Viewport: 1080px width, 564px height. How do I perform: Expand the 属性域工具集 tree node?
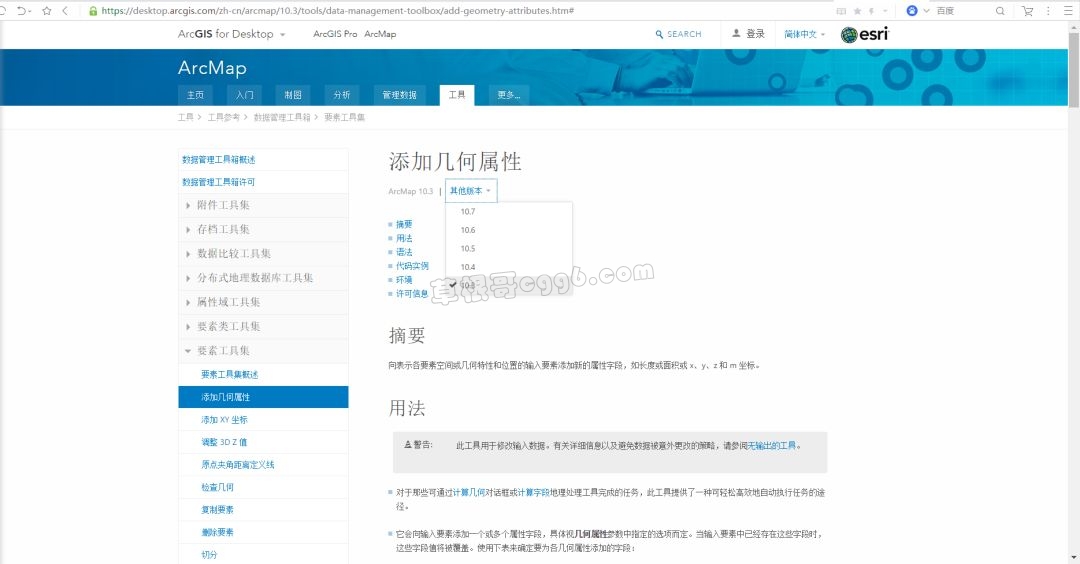(x=188, y=302)
